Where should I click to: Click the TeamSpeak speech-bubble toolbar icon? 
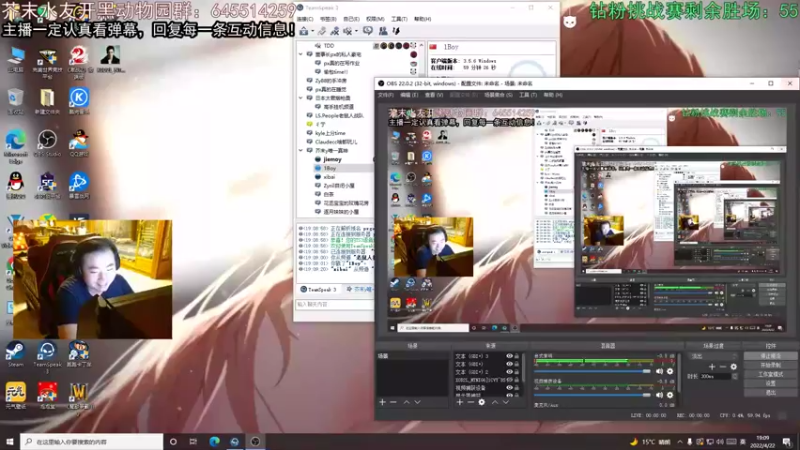point(368,31)
